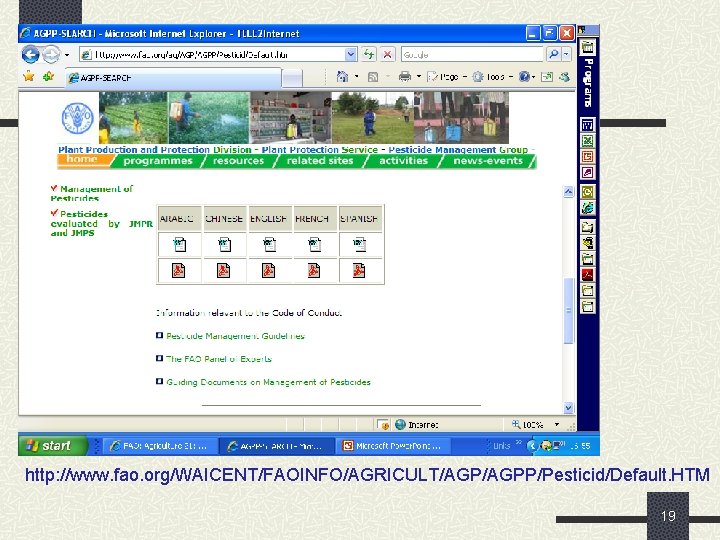Select the AGPP-SEARCH browser tab

pos(173,78)
